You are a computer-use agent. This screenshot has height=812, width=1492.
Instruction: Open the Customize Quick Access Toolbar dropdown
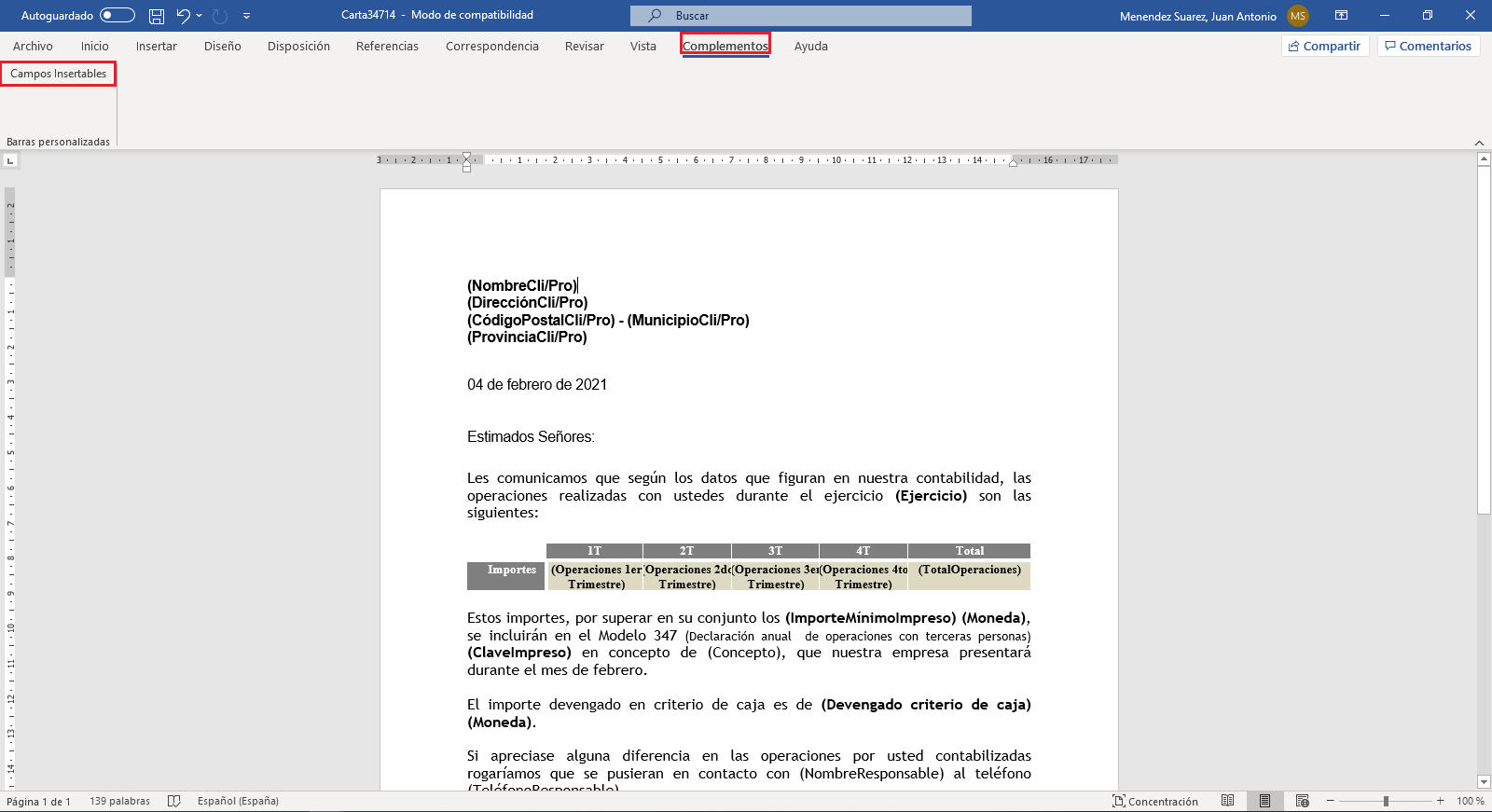(246, 16)
